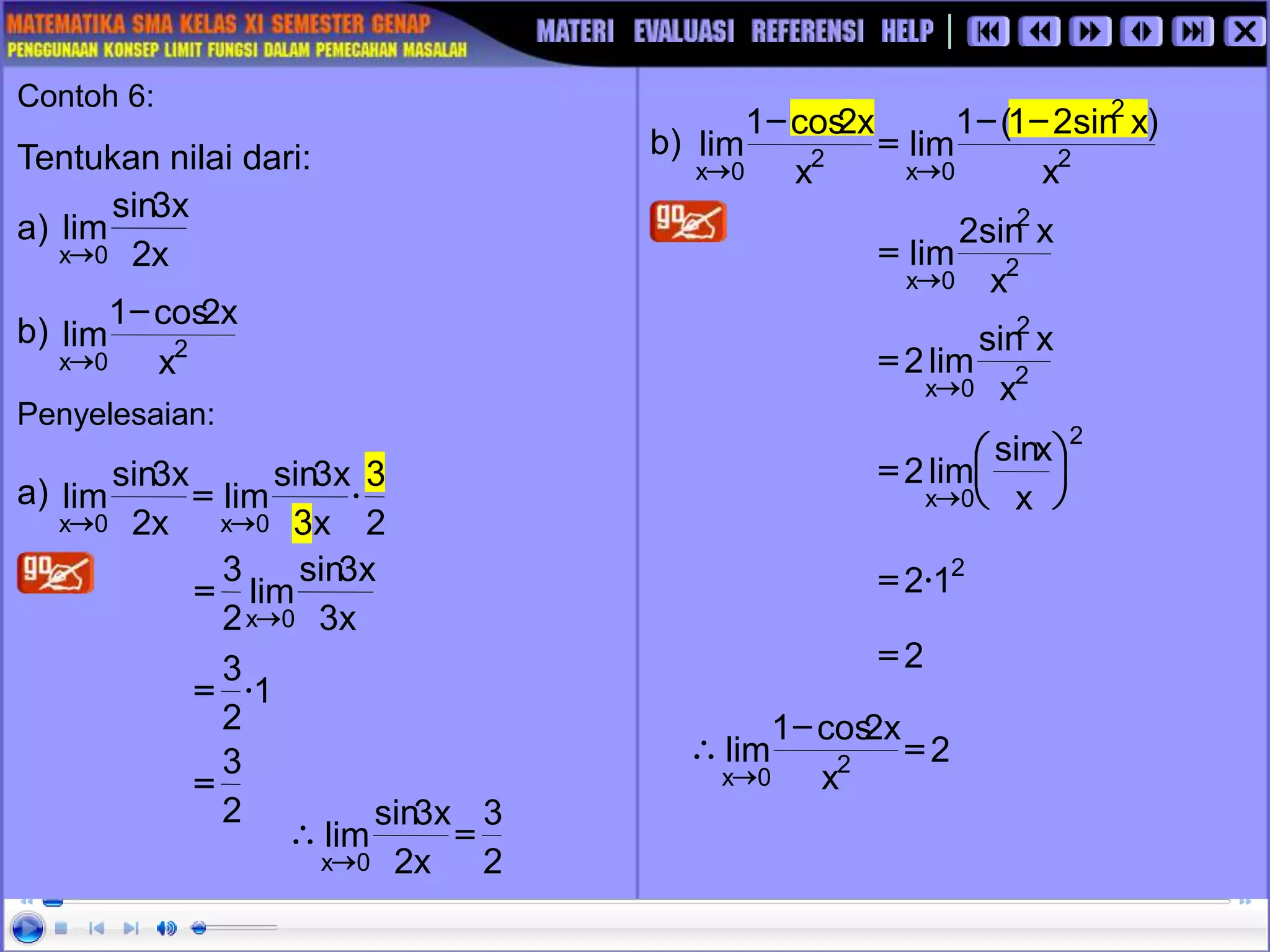
Task: Open the MATERI menu
Action: click(575, 31)
